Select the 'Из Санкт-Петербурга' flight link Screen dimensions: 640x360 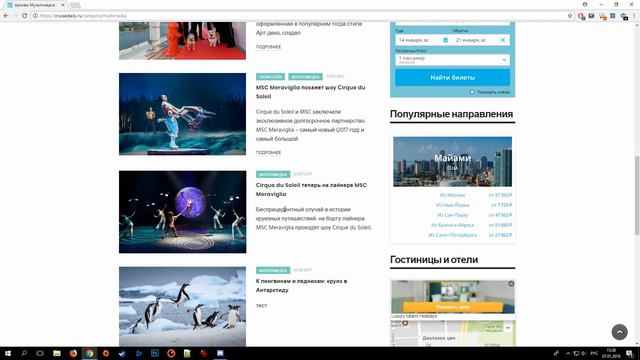pyautogui.click(x=452, y=235)
